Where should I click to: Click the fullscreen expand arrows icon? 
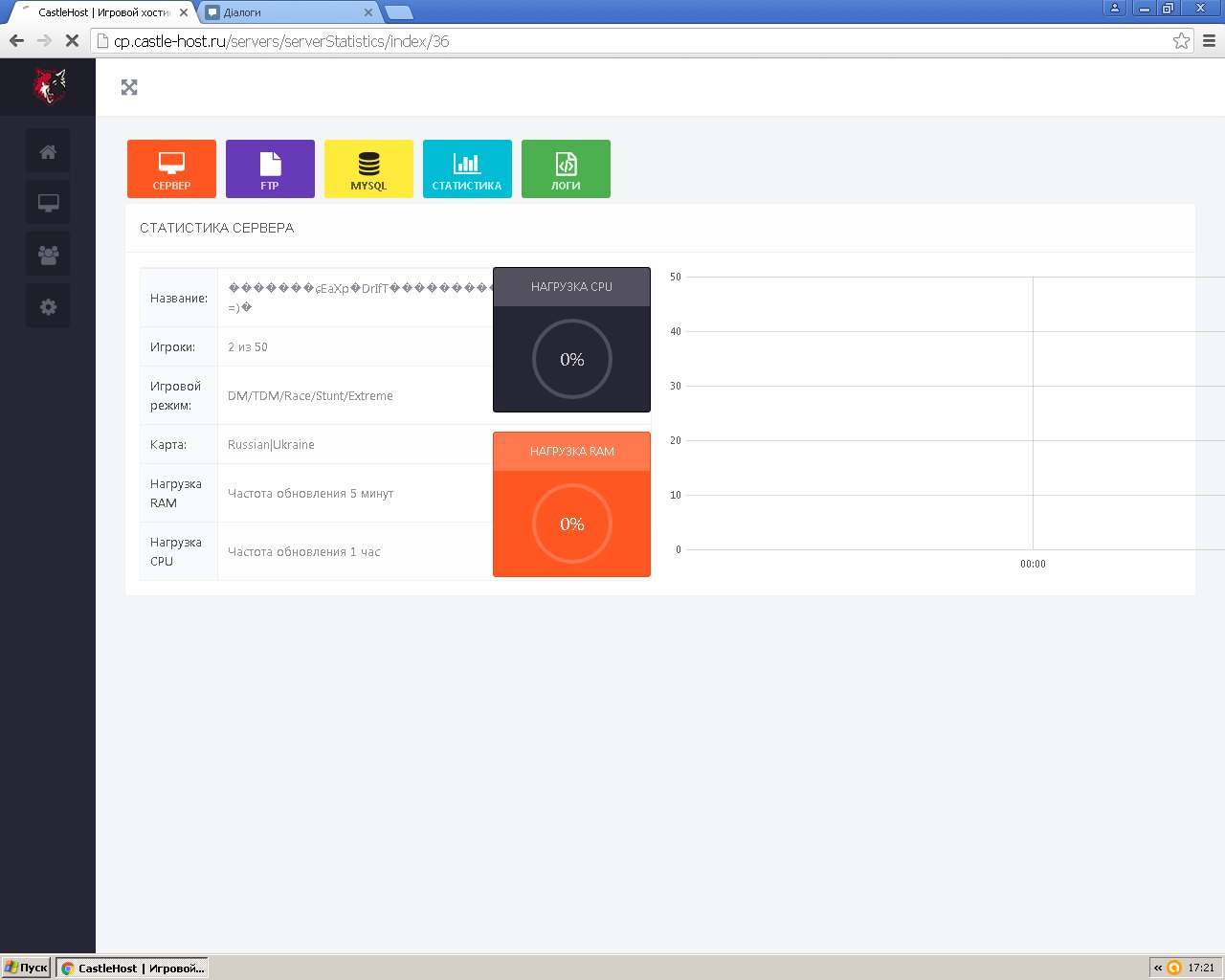tap(129, 87)
